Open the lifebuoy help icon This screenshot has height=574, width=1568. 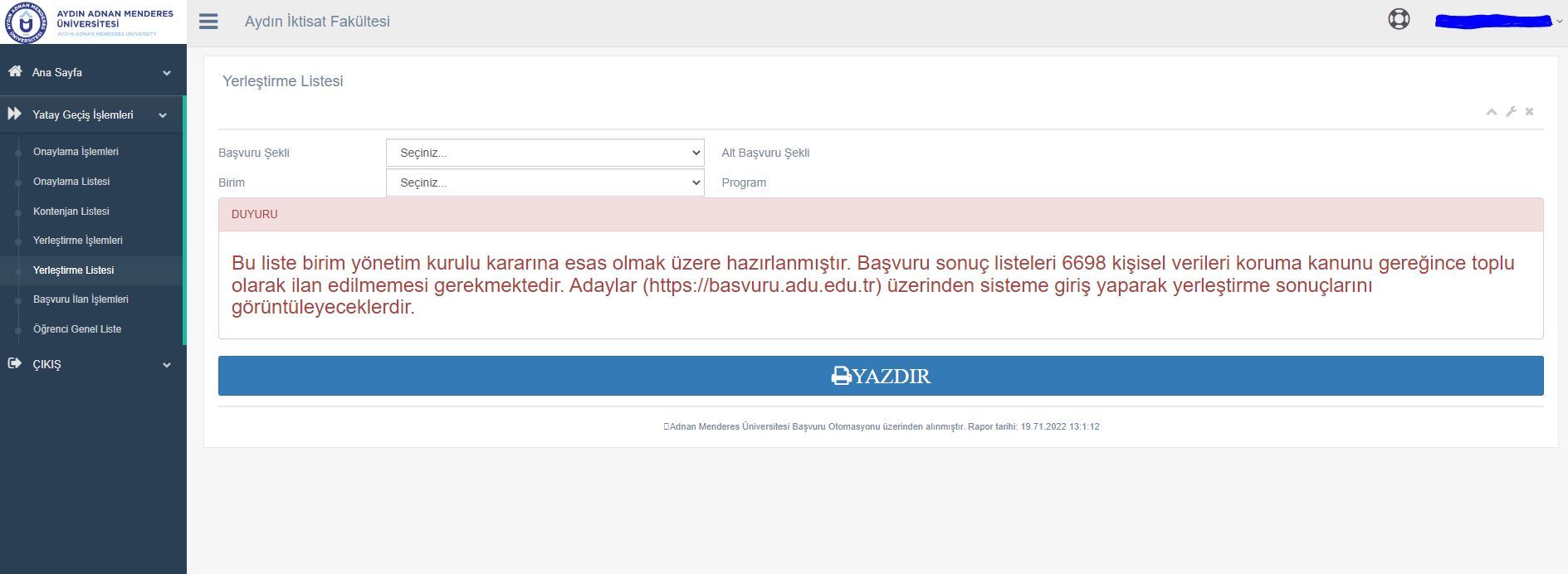click(x=1399, y=19)
